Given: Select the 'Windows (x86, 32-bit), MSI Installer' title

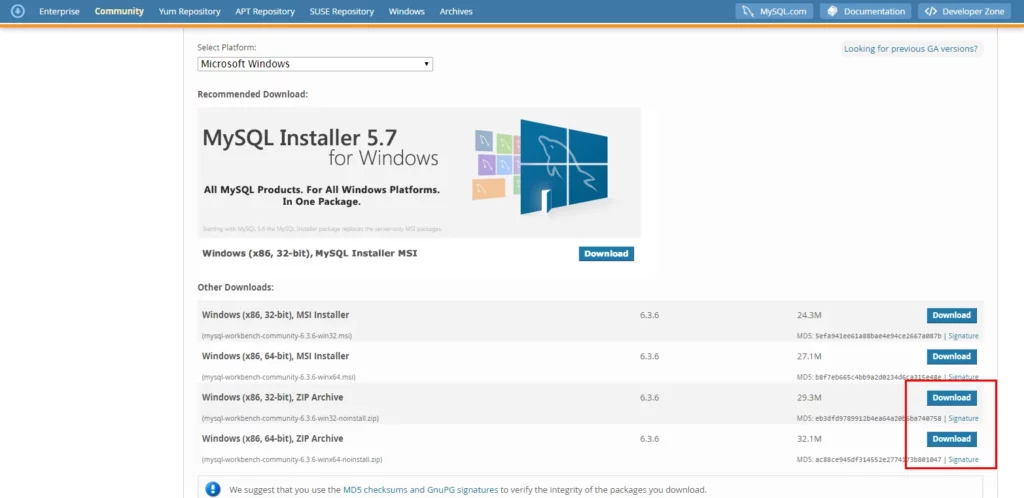Looking at the screenshot, I should pos(276,315).
